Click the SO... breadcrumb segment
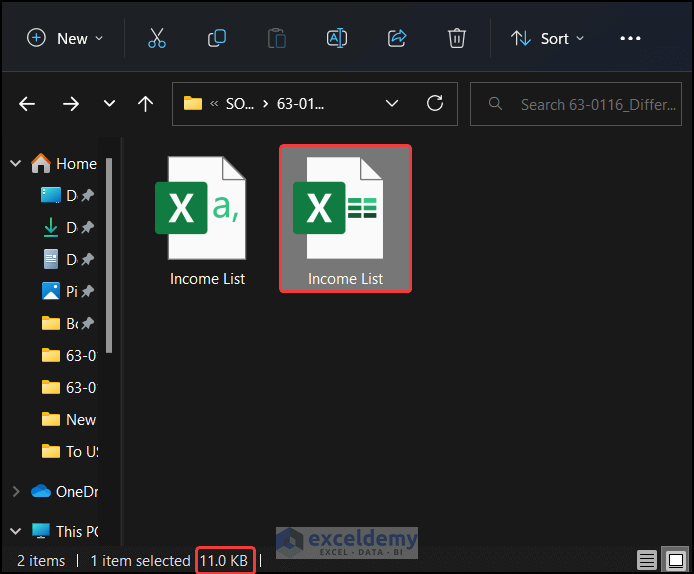Screen dimensions: 694x574 tap(240, 104)
